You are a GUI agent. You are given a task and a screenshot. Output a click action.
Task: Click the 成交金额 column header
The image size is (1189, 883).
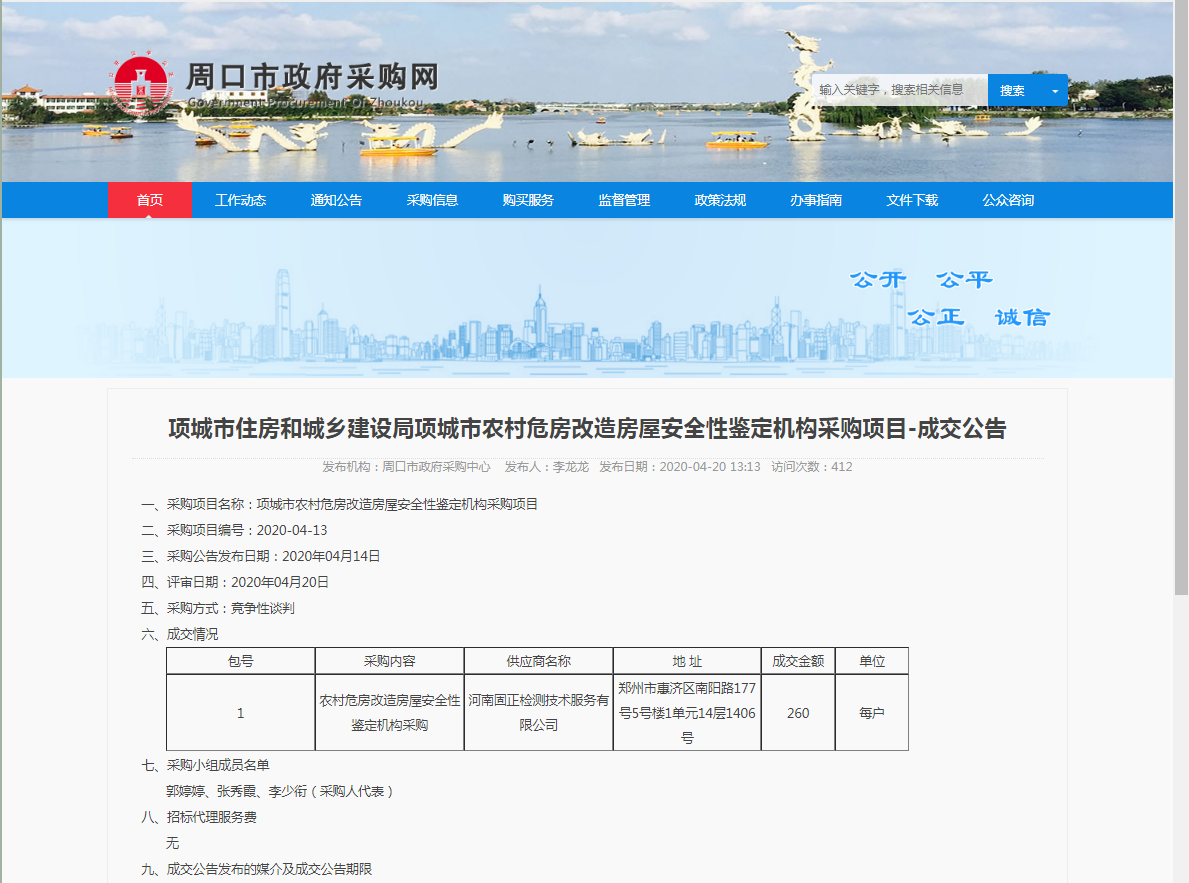[797, 661]
